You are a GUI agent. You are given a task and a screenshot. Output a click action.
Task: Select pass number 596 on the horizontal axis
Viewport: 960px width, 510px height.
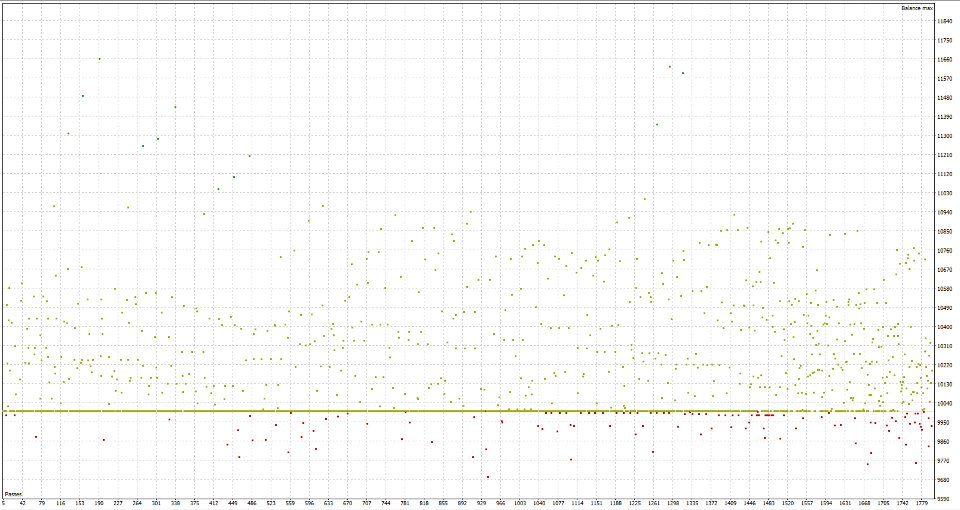[309, 503]
